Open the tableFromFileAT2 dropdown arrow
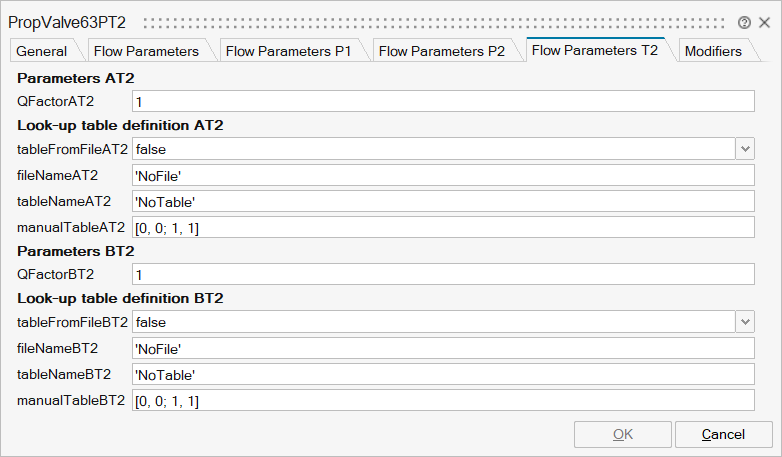The image size is (782, 457). click(x=745, y=149)
